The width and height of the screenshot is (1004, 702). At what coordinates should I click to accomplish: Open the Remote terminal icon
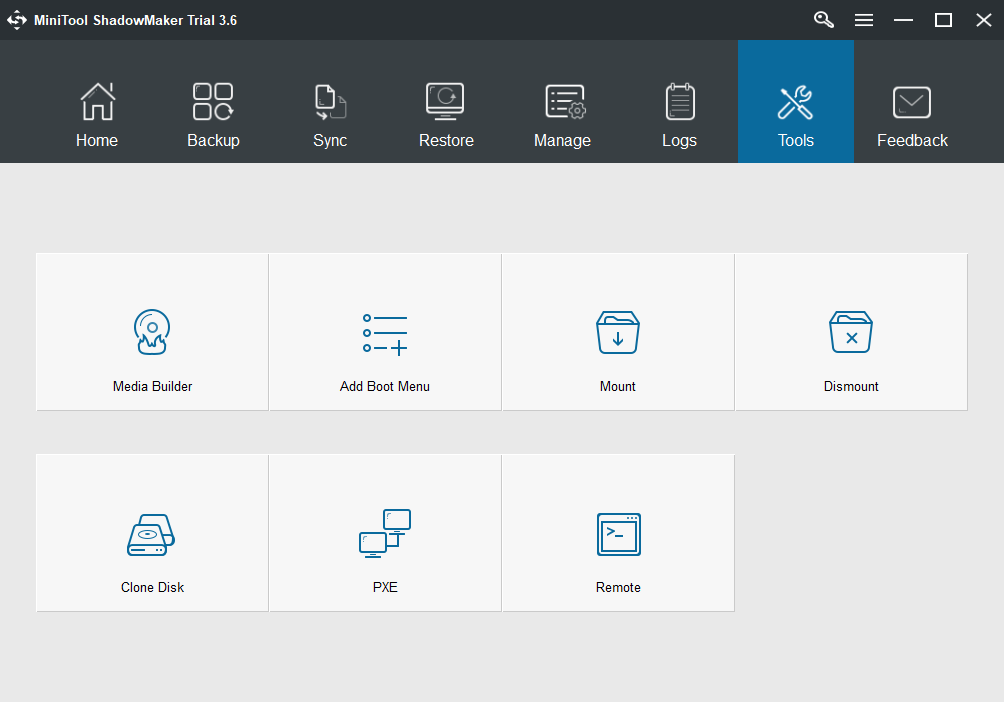click(x=619, y=534)
